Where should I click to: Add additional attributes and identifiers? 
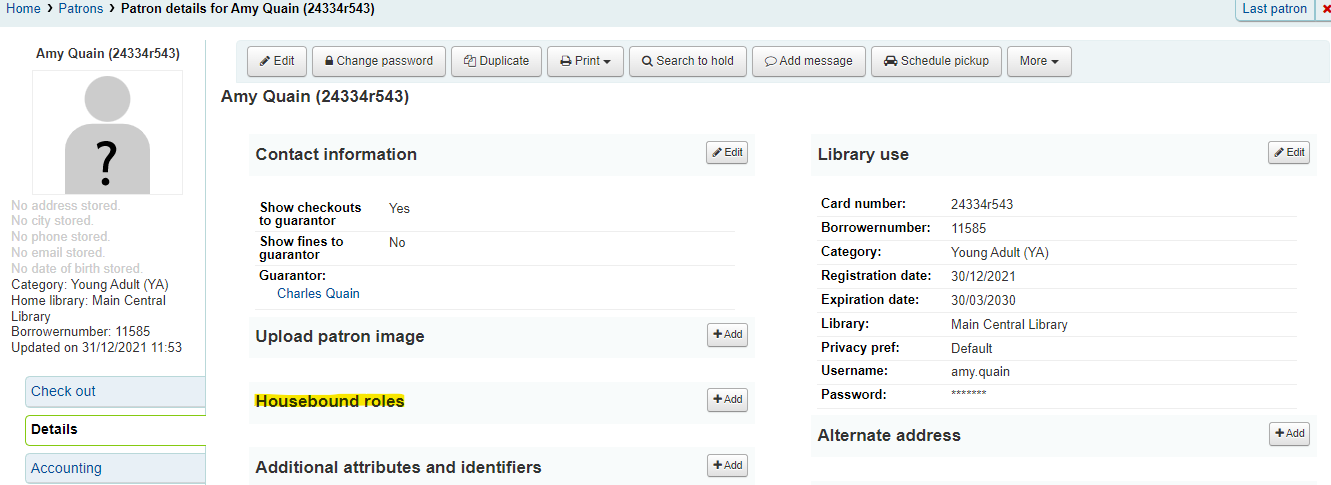727,465
